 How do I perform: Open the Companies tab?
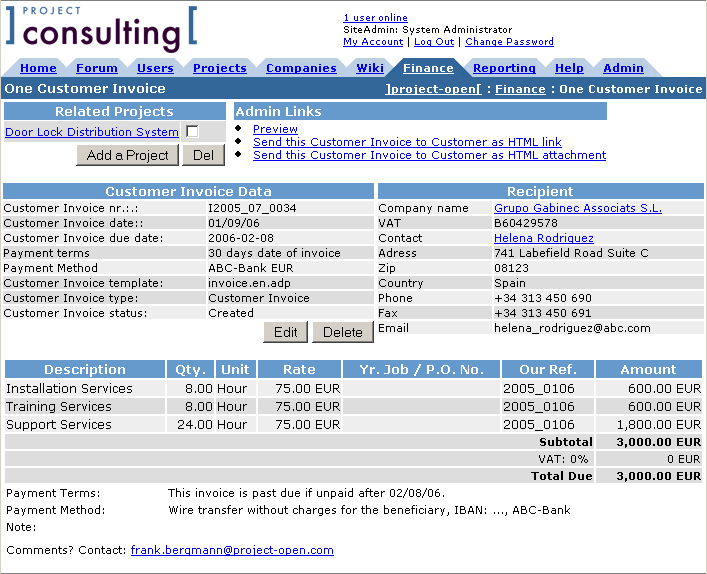301,68
